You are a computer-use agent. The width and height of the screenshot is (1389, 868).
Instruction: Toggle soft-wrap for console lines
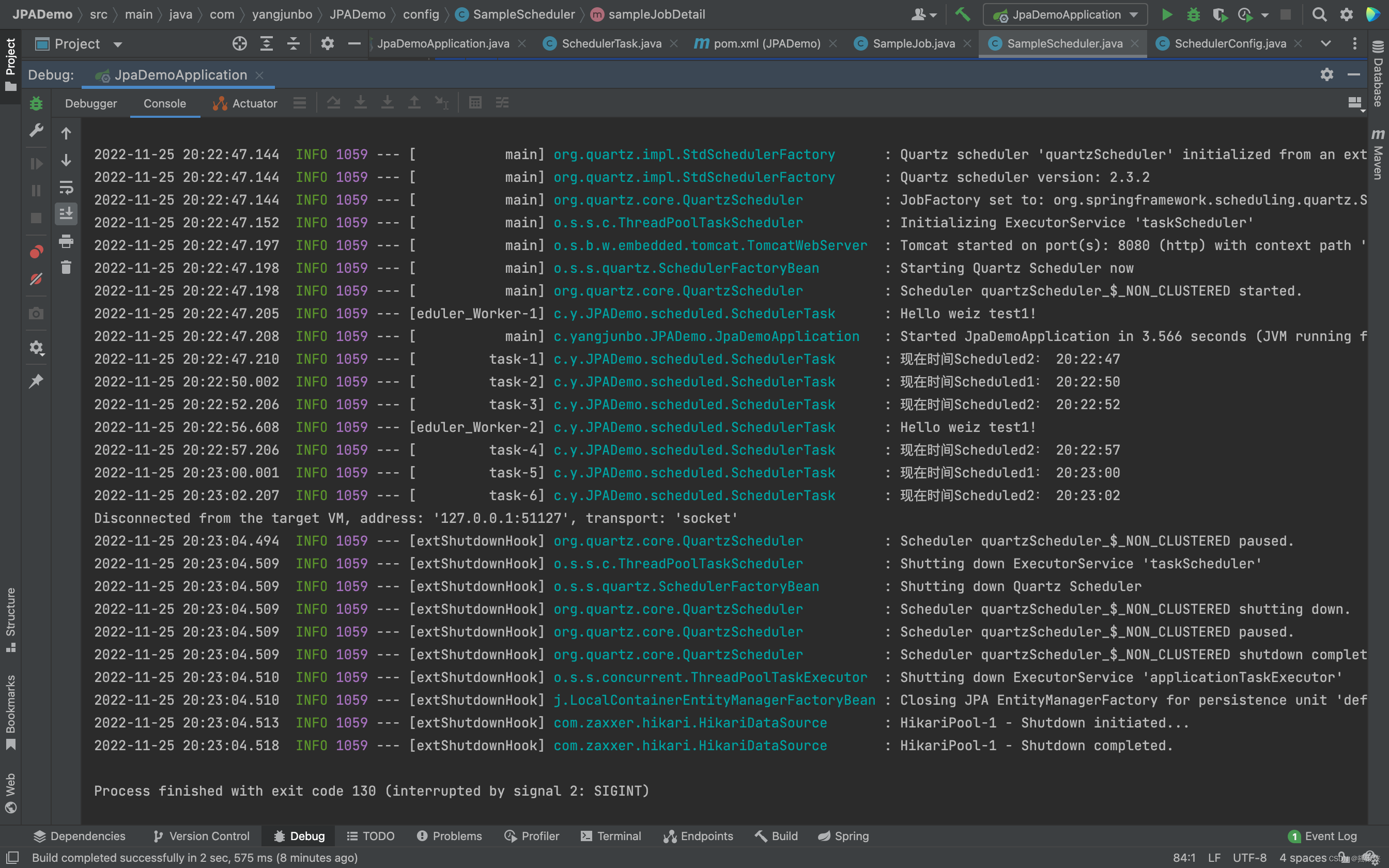click(66, 187)
